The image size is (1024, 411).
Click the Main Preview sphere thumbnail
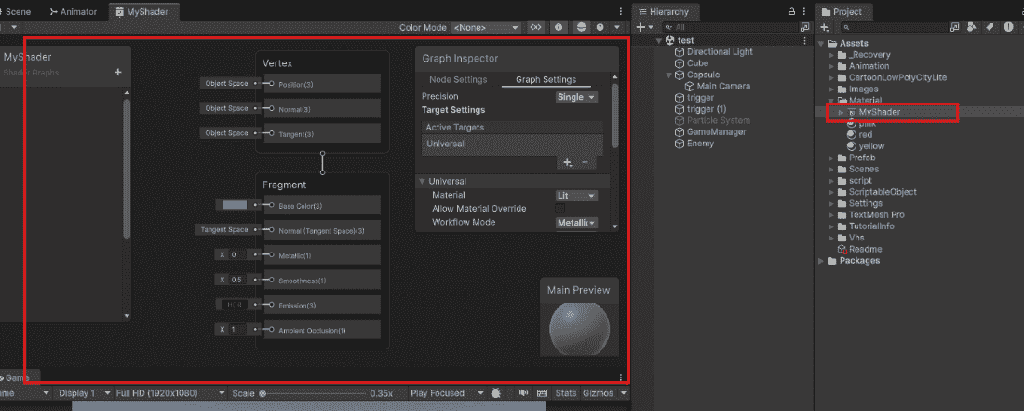[x=579, y=327]
